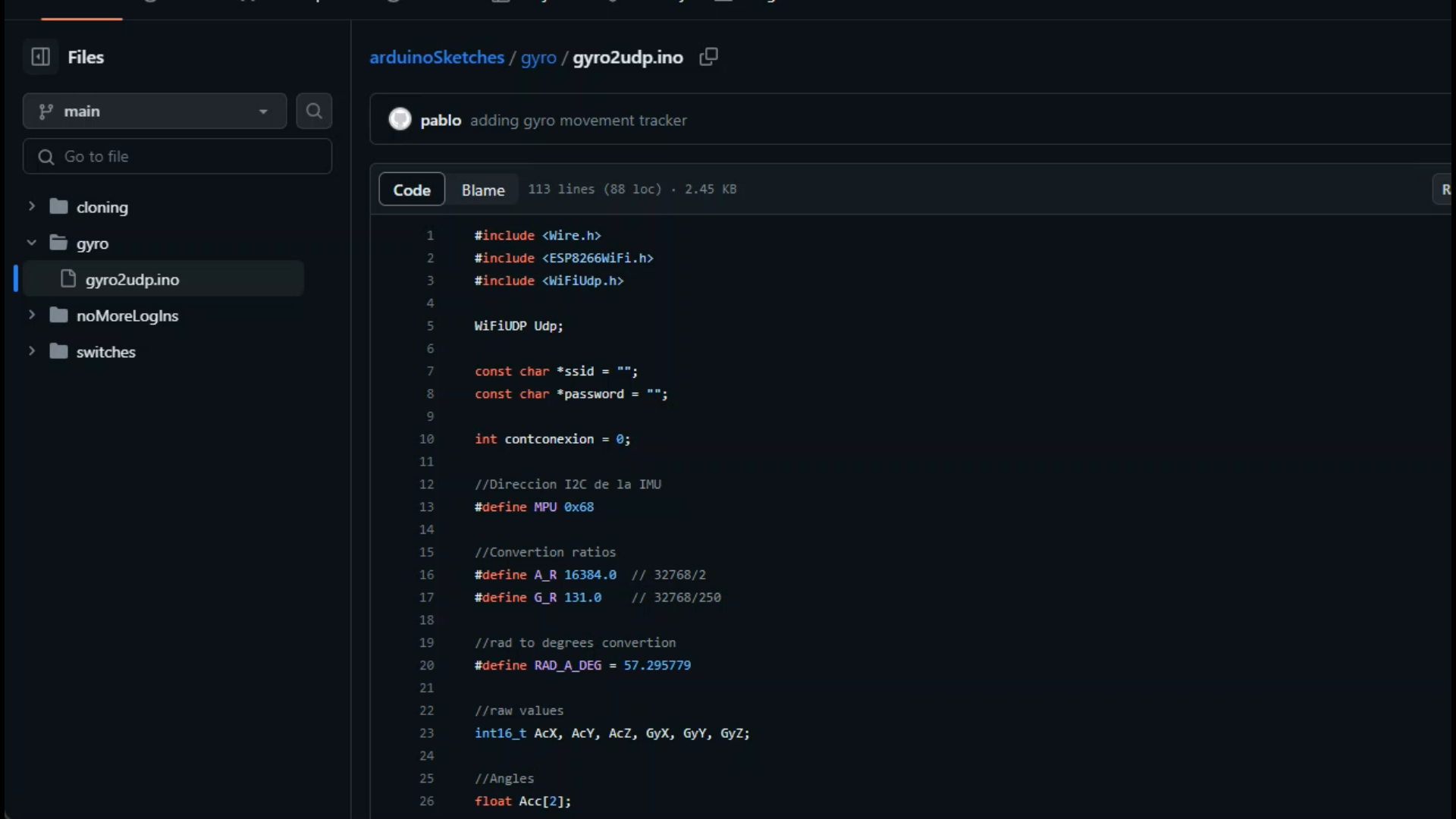Open commit message adding gyro movement tracker
1456x819 pixels.
click(x=578, y=121)
